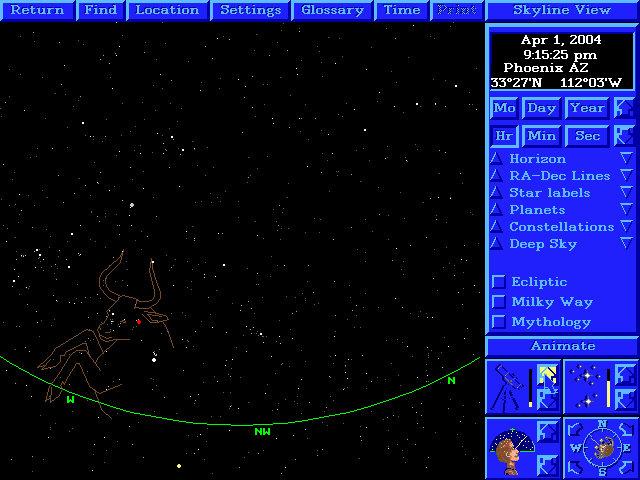Click the red star in Taurus
Viewport: 640px width, 480px height.
tap(139, 322)
